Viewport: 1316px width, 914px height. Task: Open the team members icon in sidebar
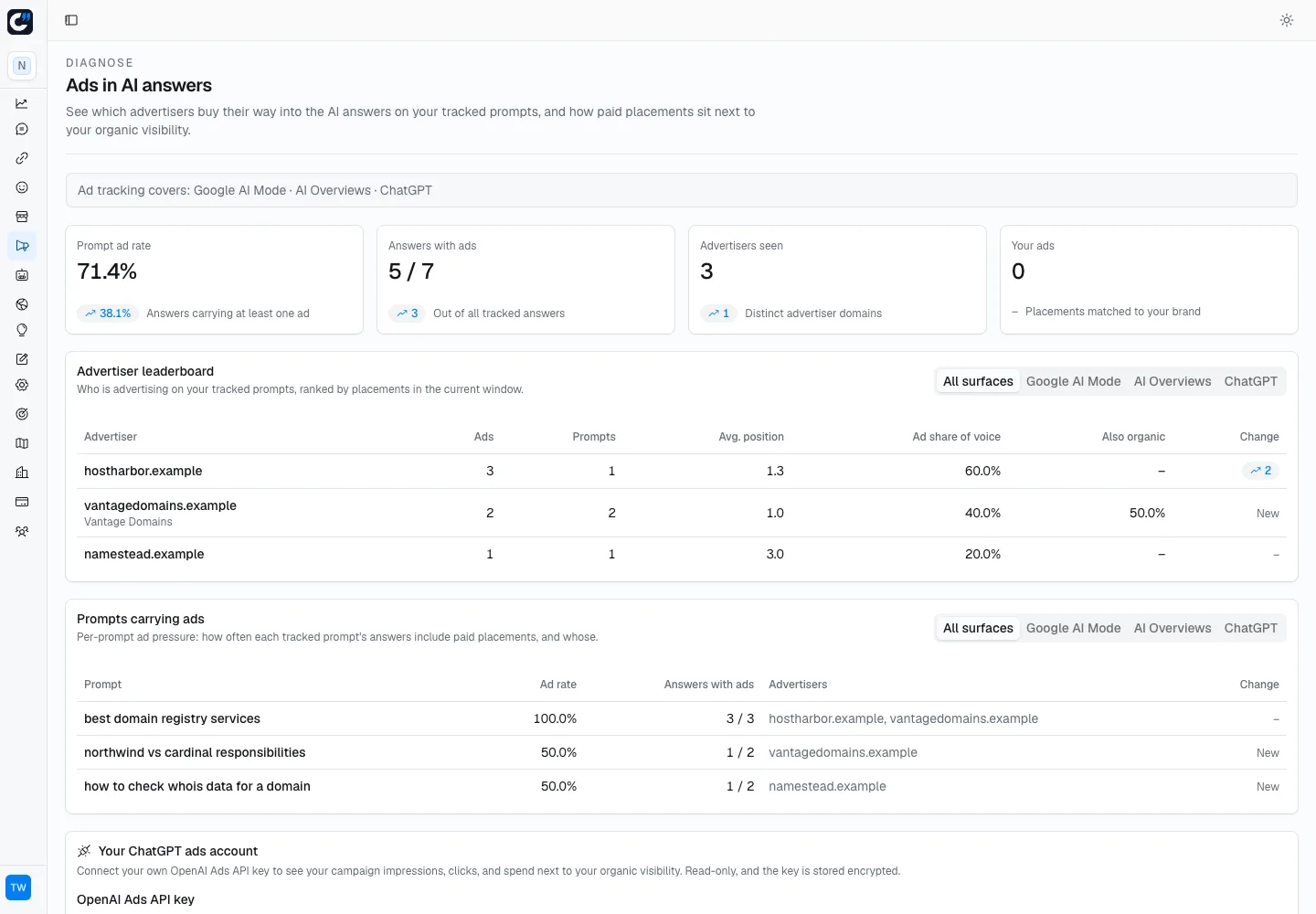pyautogui.click(x=22, y=531)
